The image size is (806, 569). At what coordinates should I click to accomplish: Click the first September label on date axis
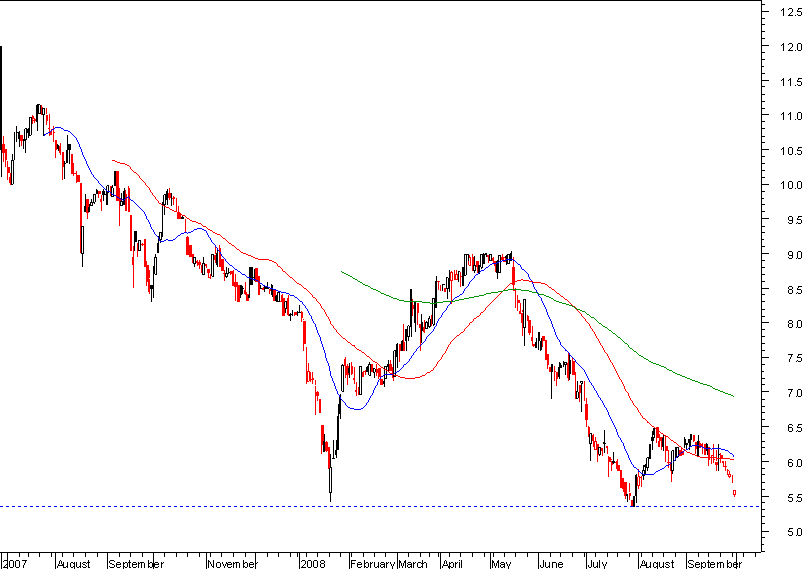(136, 564)
